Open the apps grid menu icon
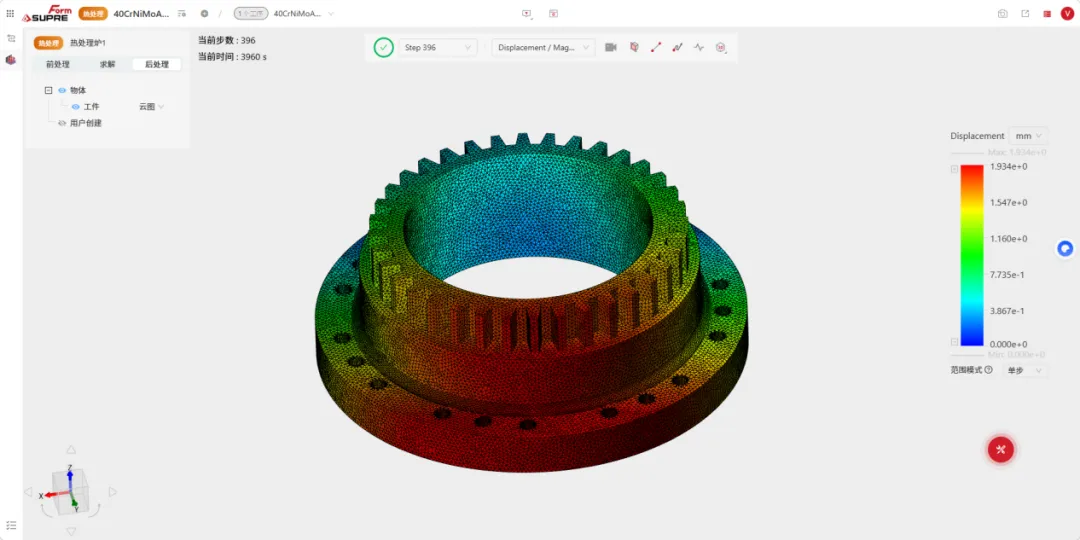 coord(10,13)
